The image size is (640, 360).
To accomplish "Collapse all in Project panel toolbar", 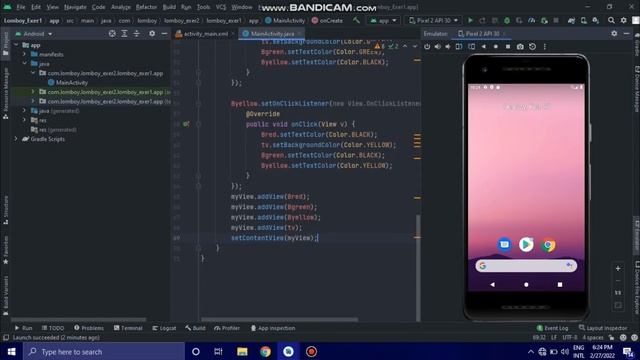I will [137, 33].
